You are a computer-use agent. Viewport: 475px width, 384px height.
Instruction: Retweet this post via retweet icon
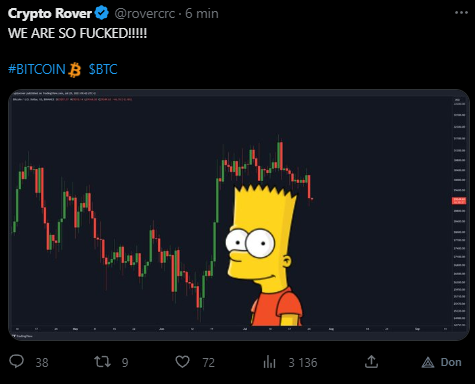pyautogui.click(x=102, y=362)
